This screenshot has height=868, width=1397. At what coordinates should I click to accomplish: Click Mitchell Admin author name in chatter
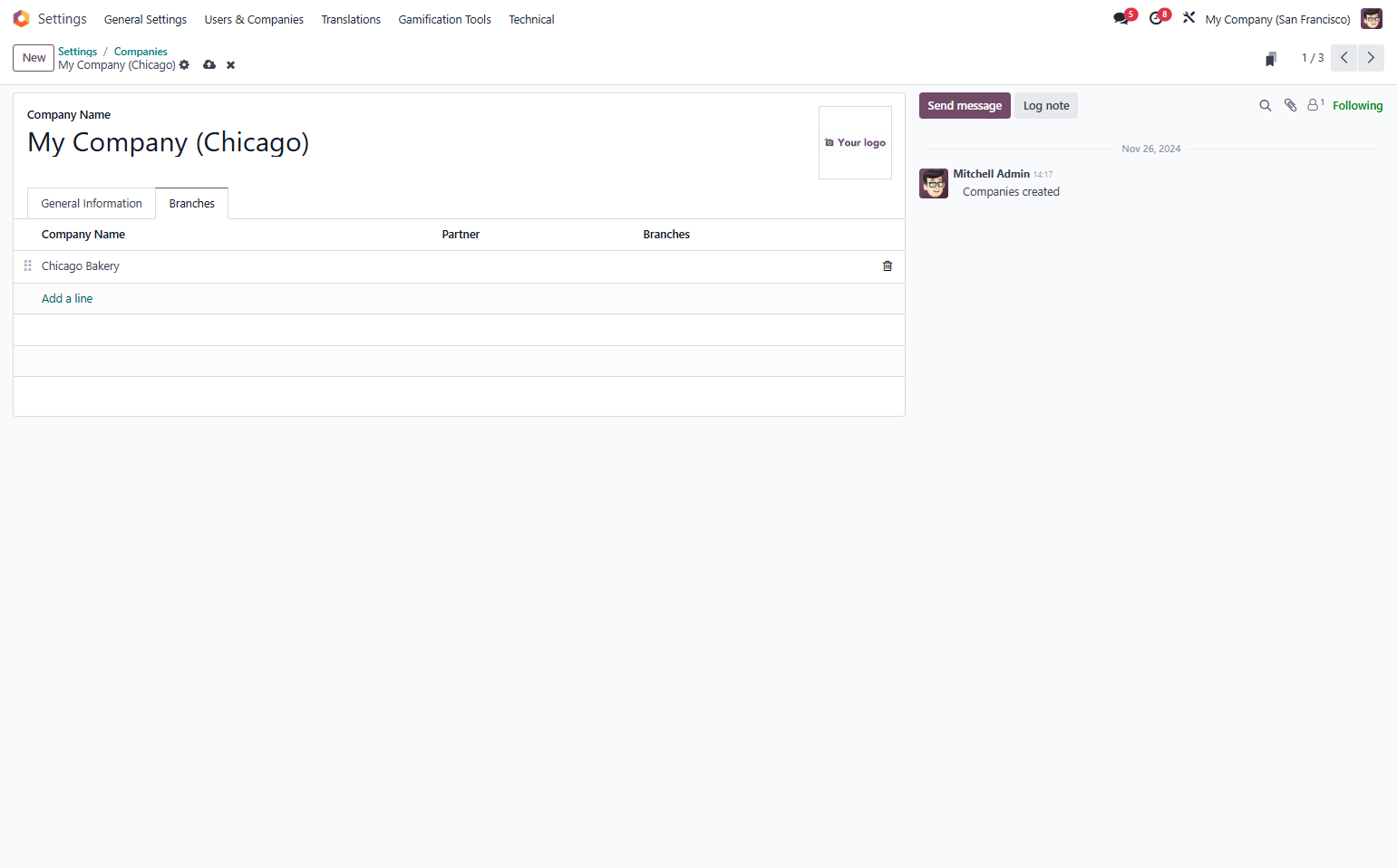point(991,174)
